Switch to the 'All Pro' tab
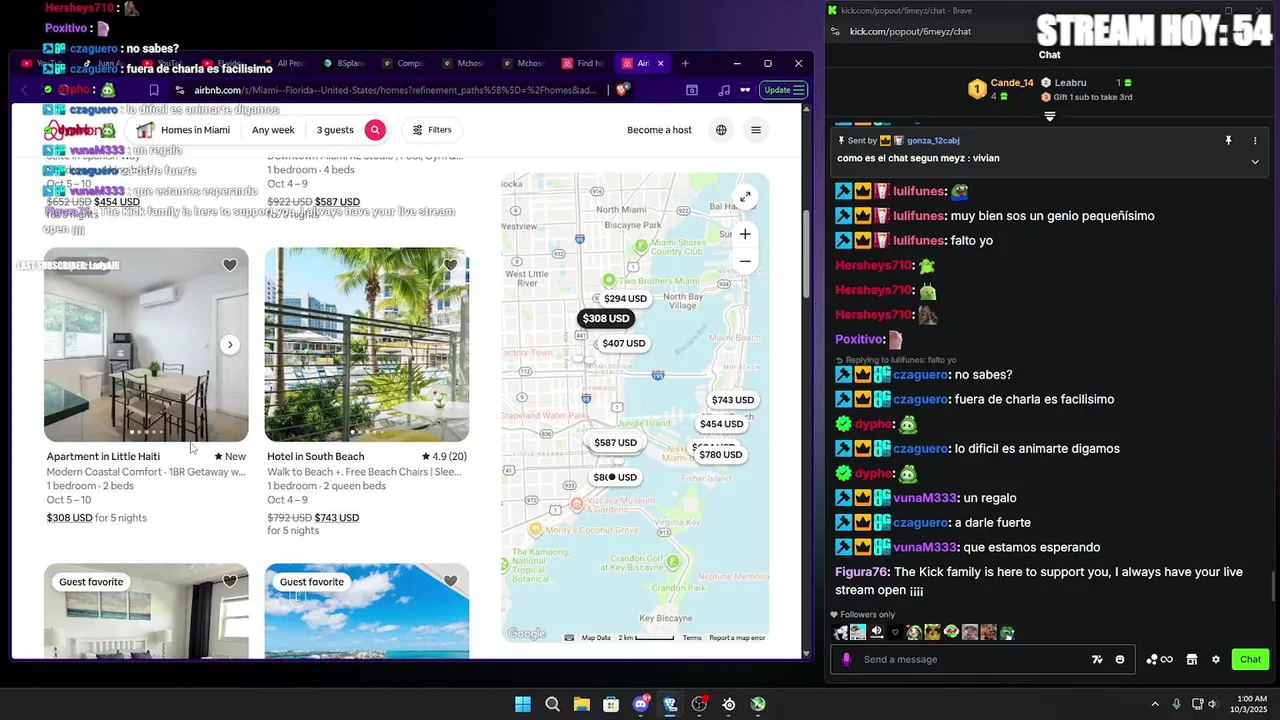The width and height of the screenshot is (1280, 720). pyautogui.click(x=284, y=63)
